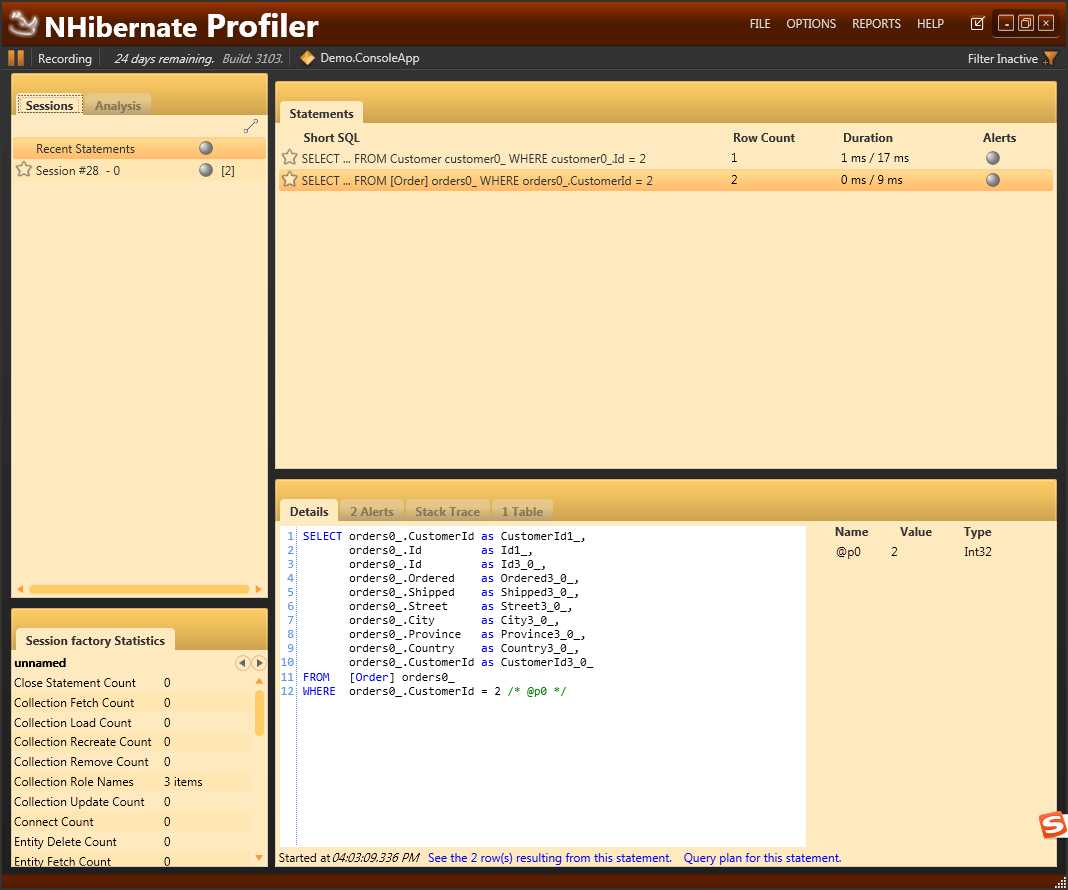The width and height of the screenshot is (1068, 890).
Task: Click the Recording label
Action: [x=65, y=59]
